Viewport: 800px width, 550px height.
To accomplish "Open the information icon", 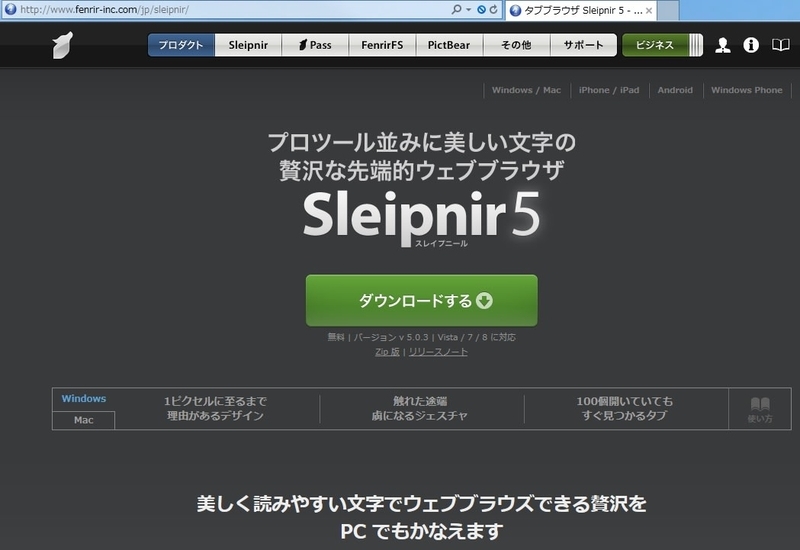I will click(751, 45).
